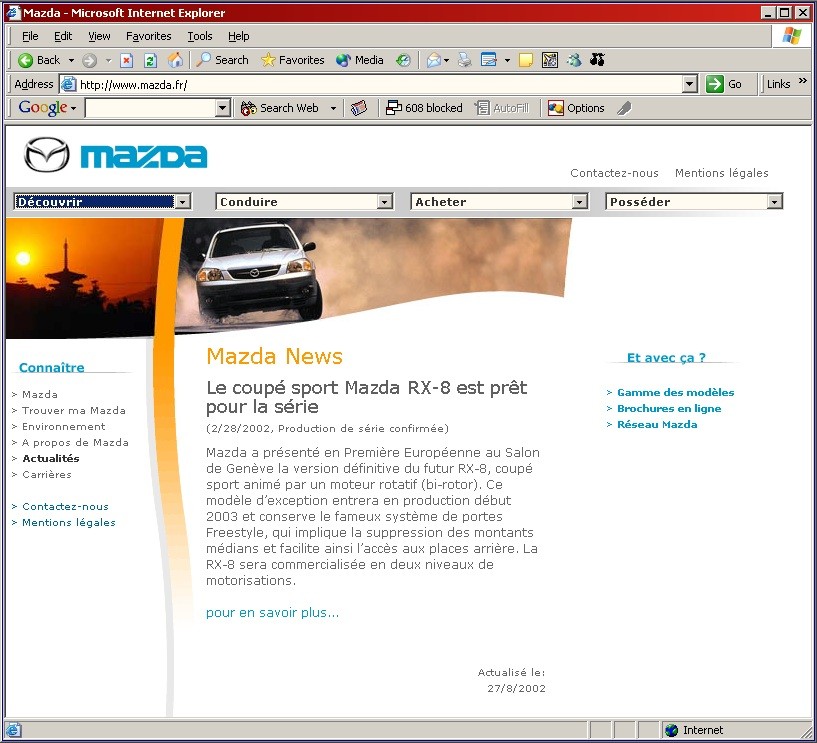This screenshot has height=743, width=817.
Task: Click sidebar Mentions légales link
Action: pos(69,523)
